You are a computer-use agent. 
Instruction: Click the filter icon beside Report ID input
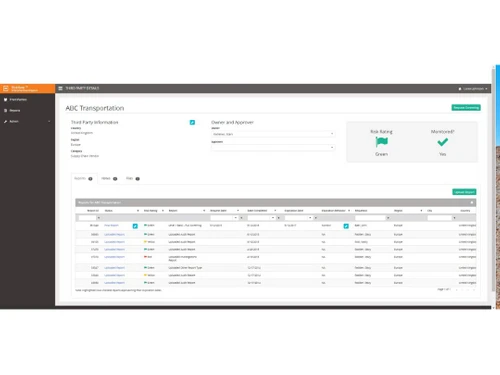tap(99, 218)
